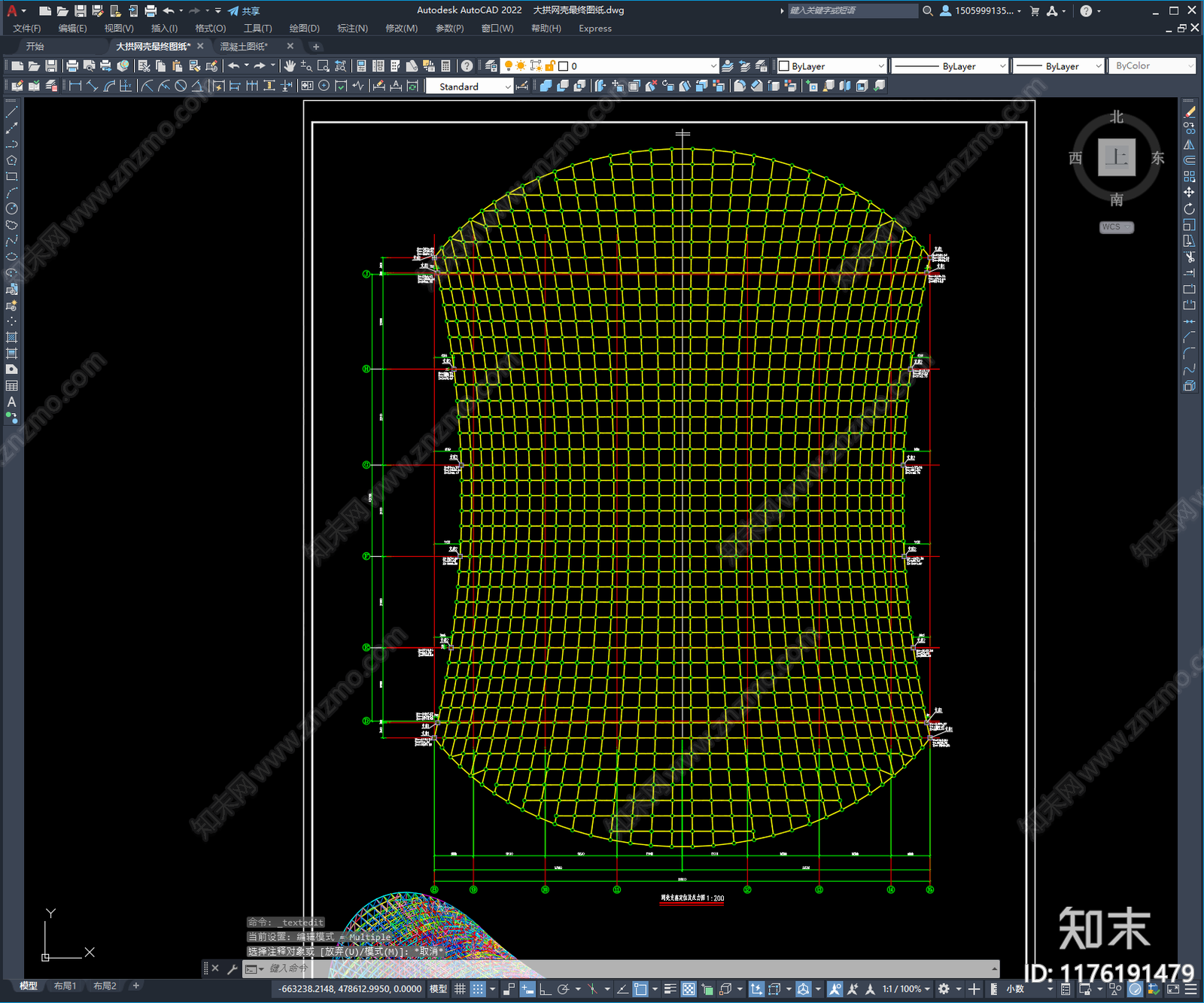Open the 1505999135 account sign-in menu

[x=981, y=11]
